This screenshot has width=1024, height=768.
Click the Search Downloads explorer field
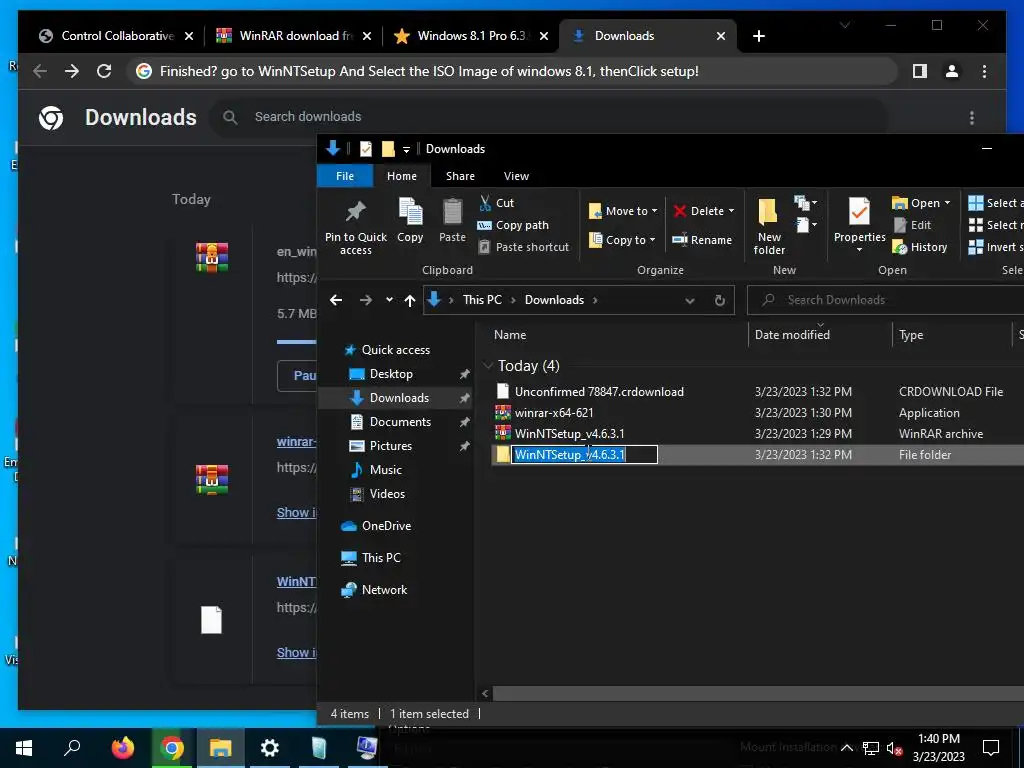pyautogui.click(x=888, y=300)
